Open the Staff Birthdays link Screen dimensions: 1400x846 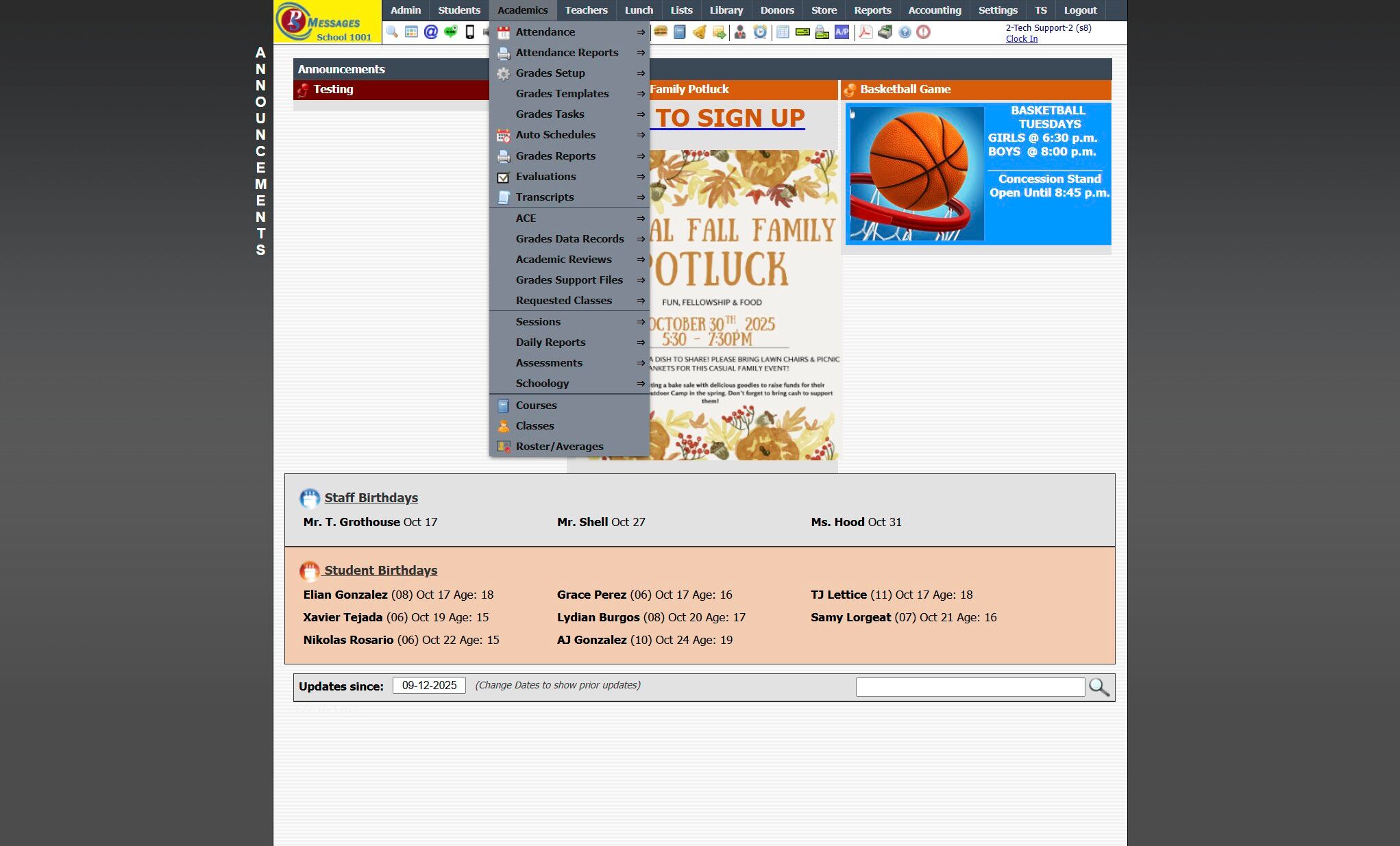[x=371, y=498]
